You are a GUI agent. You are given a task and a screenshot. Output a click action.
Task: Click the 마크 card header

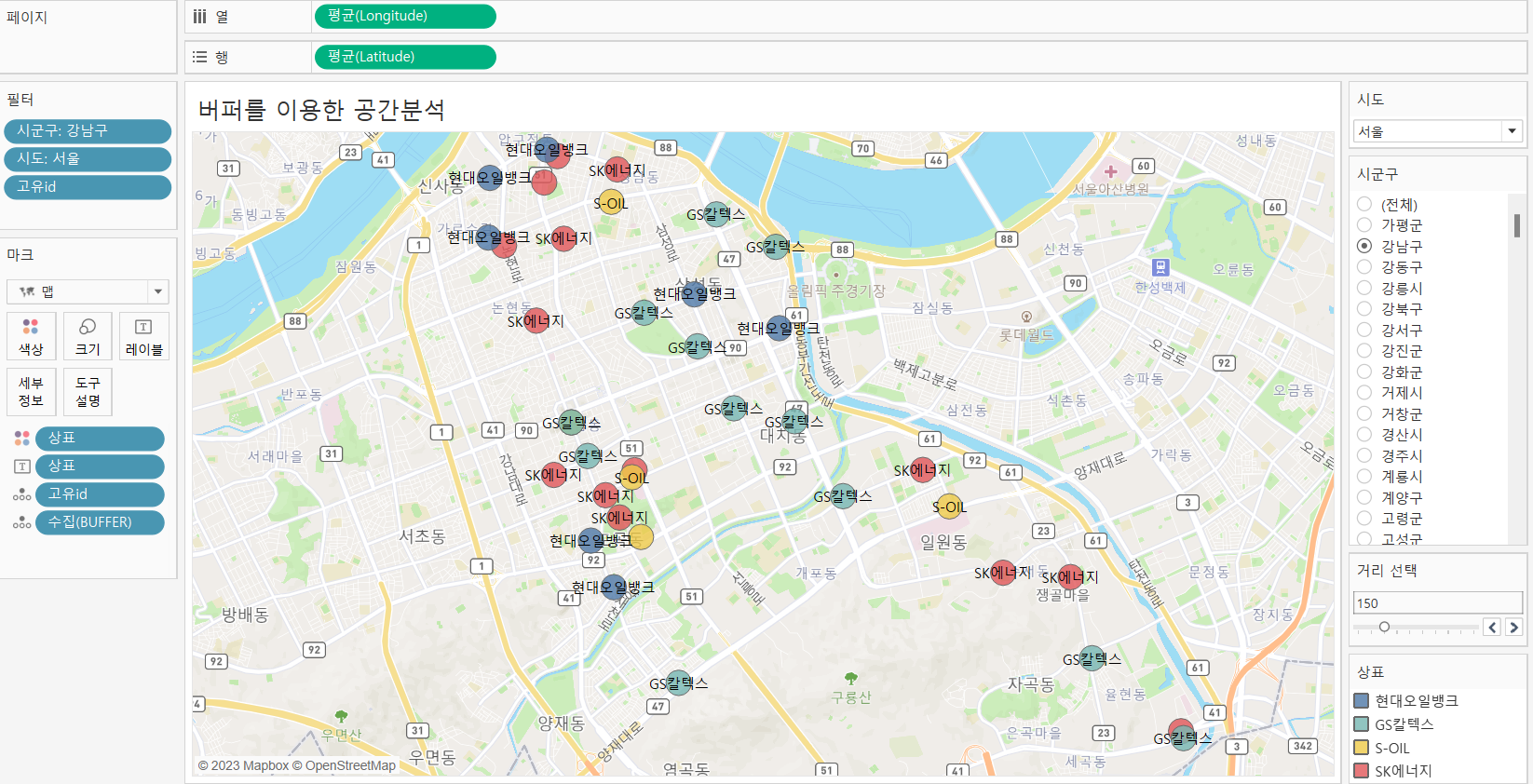(x=20, y=255)
